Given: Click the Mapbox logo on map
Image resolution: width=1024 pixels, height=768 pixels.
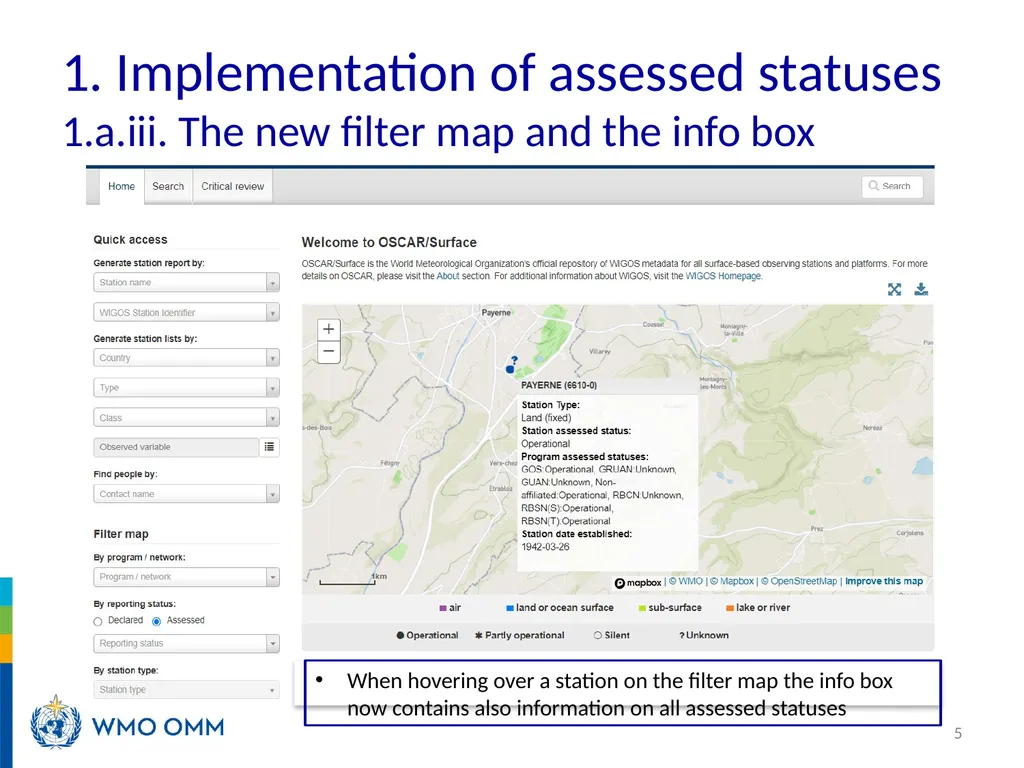Looking at the screenshot, I should click(x=638, y=583).
